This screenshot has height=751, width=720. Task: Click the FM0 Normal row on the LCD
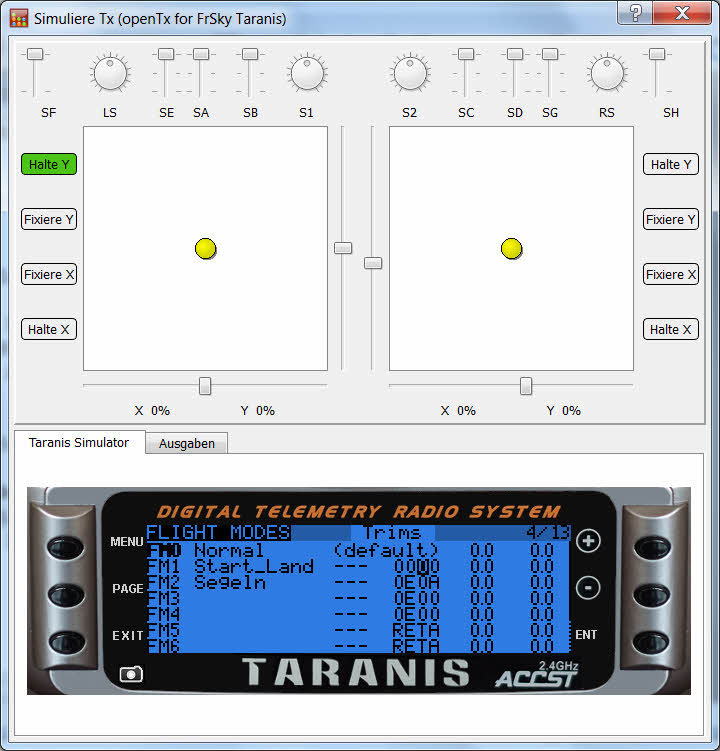click(358, 550)
